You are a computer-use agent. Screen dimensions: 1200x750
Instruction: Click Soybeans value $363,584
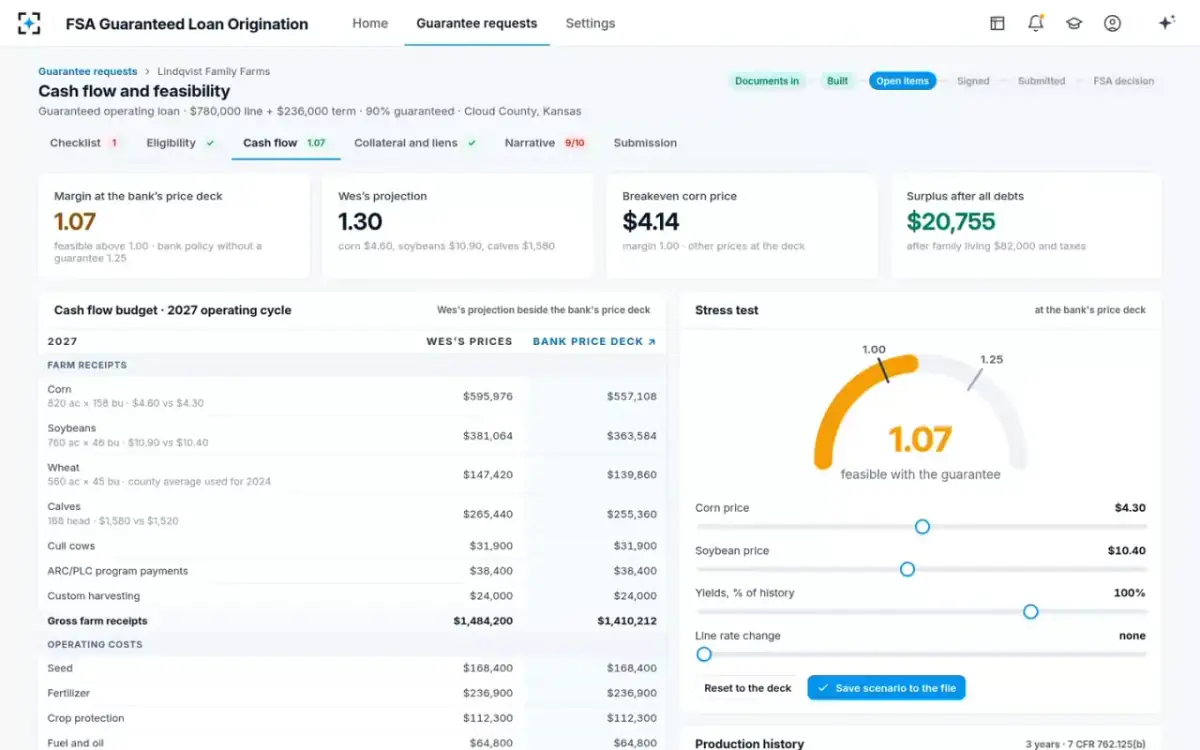click(631, 436)
